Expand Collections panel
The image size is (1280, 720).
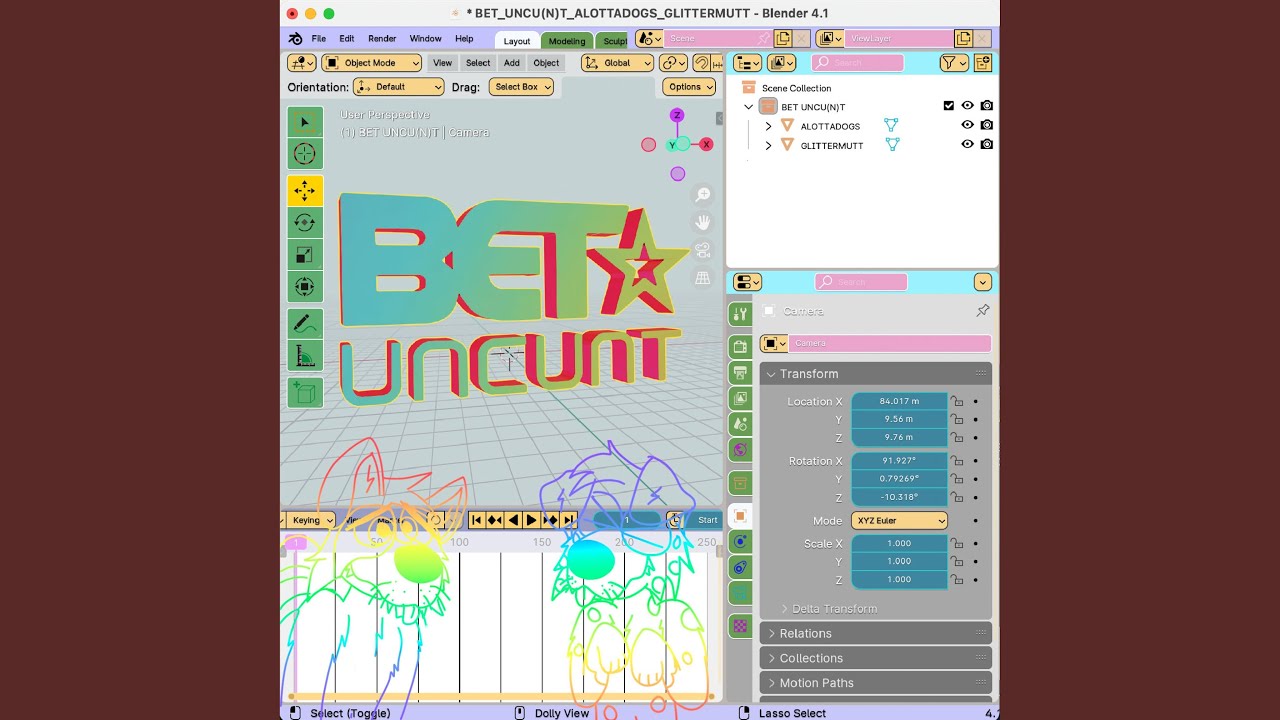point(876,658)
